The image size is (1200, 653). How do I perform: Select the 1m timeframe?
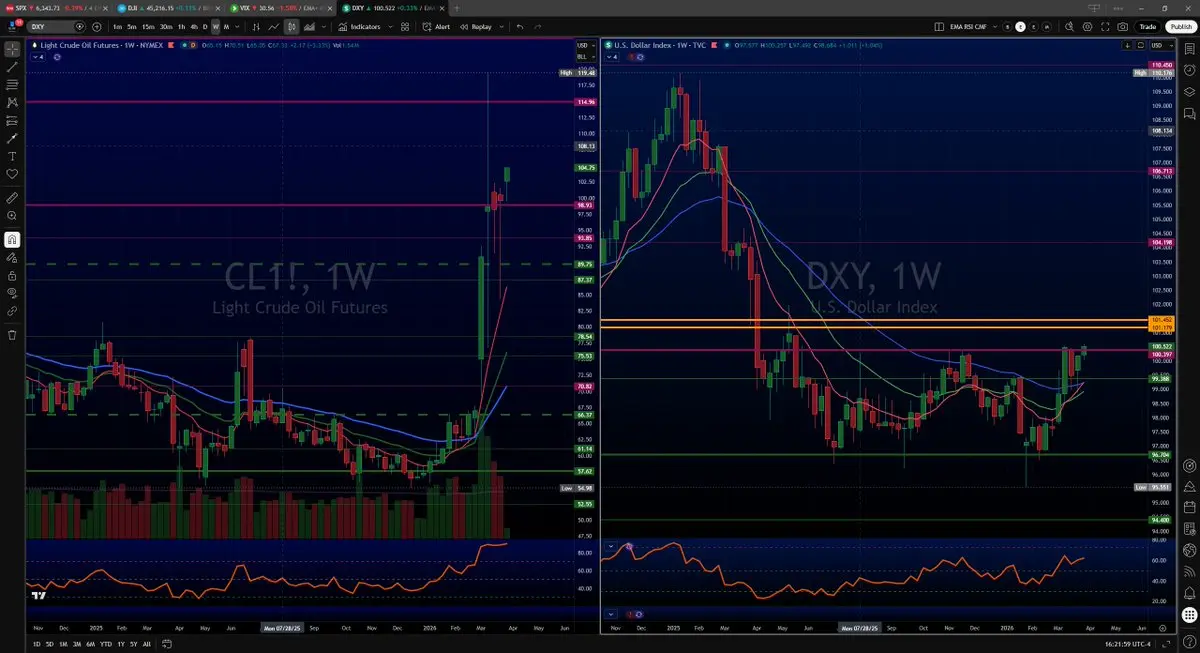coord(118,27)
